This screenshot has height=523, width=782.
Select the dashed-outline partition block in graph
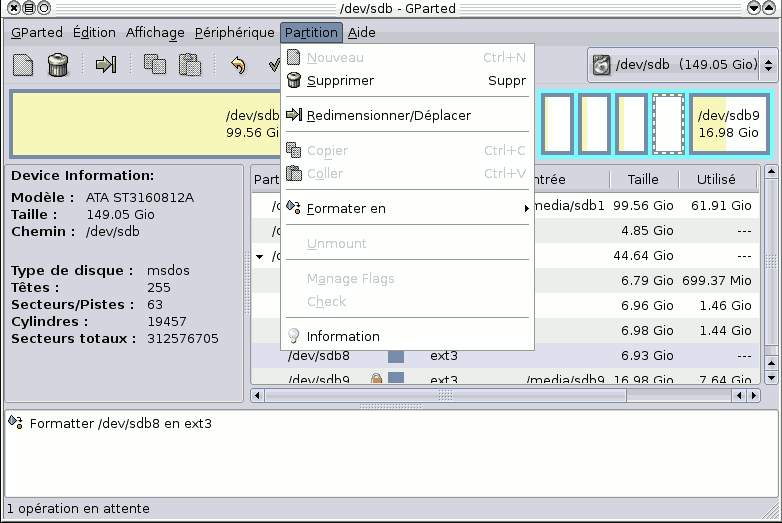click(668, 124)
